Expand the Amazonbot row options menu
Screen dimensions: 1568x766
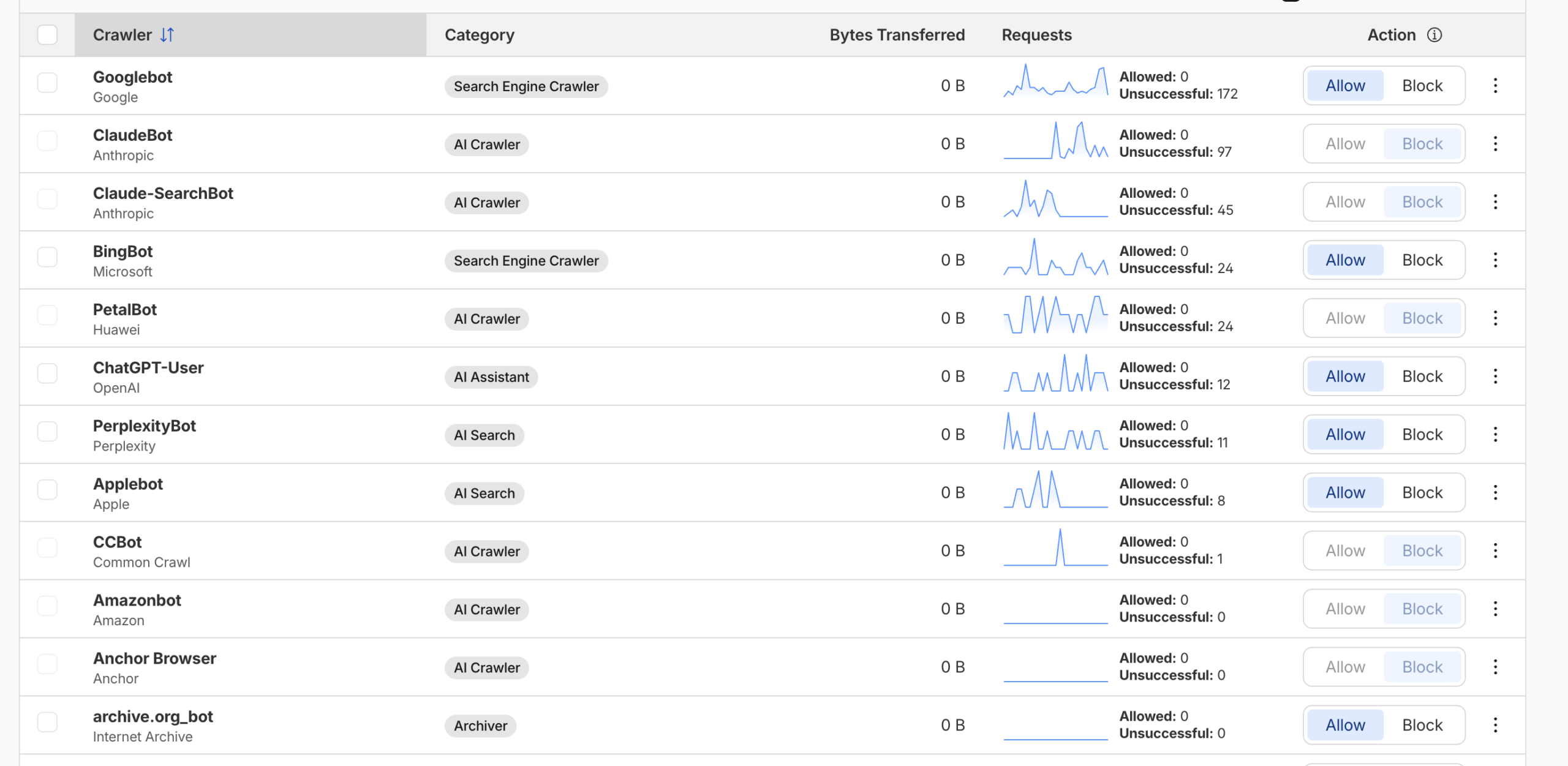tap(1495, 609)
